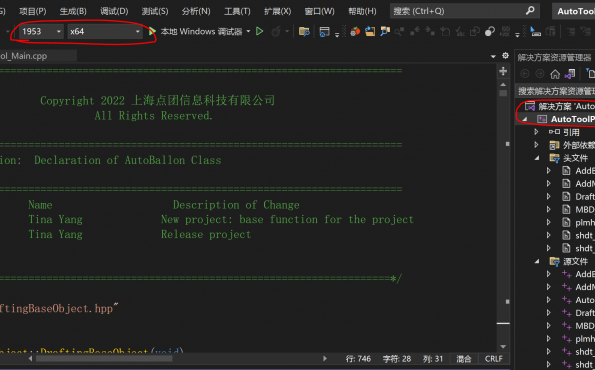This screenshot has width=595, height=370.
Task: Select the Draft source file under 源文件
Action: click(x=584, y=313)
